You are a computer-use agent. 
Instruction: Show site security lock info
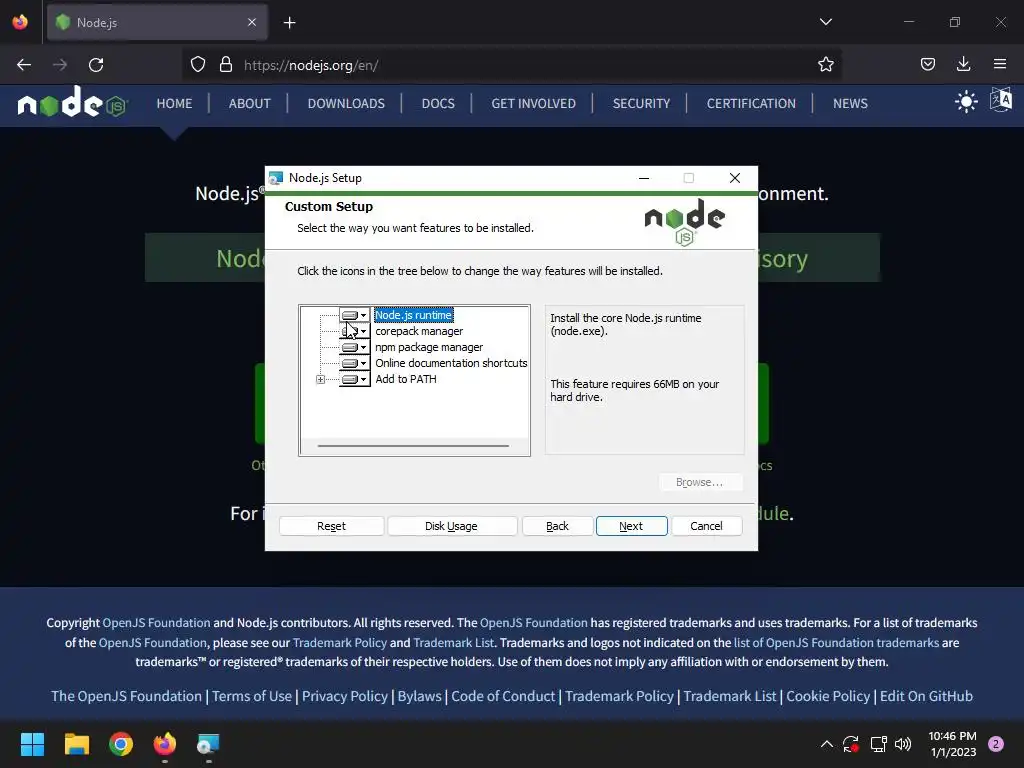pyautogui.click(x=226, y=65)
